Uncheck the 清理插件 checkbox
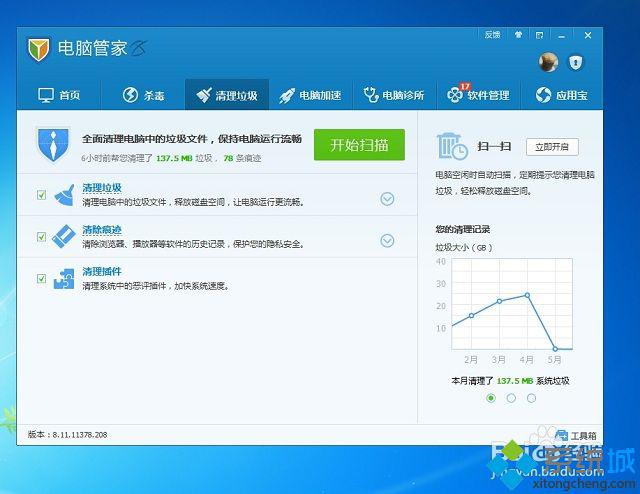Screen dimensions: 640x494 41,278
